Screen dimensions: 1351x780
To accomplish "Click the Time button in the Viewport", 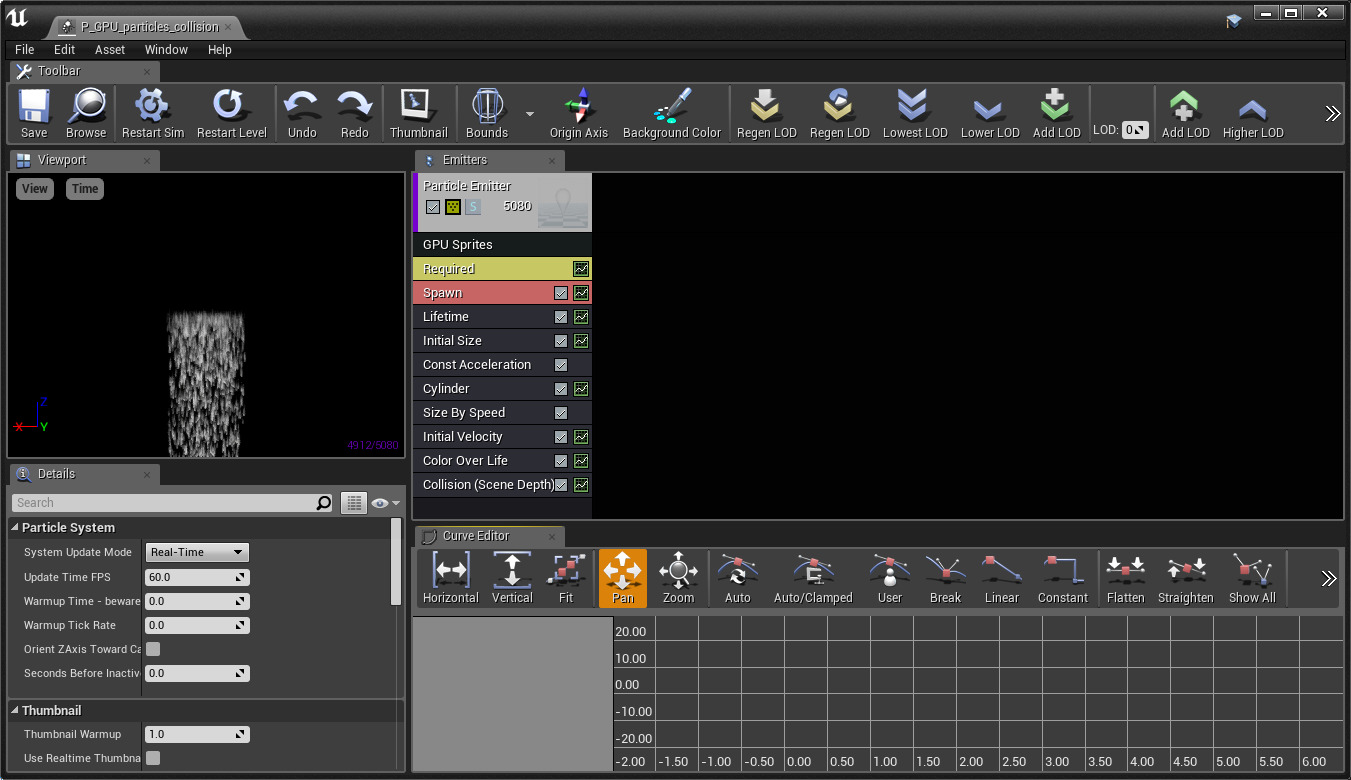I will 85,189.
